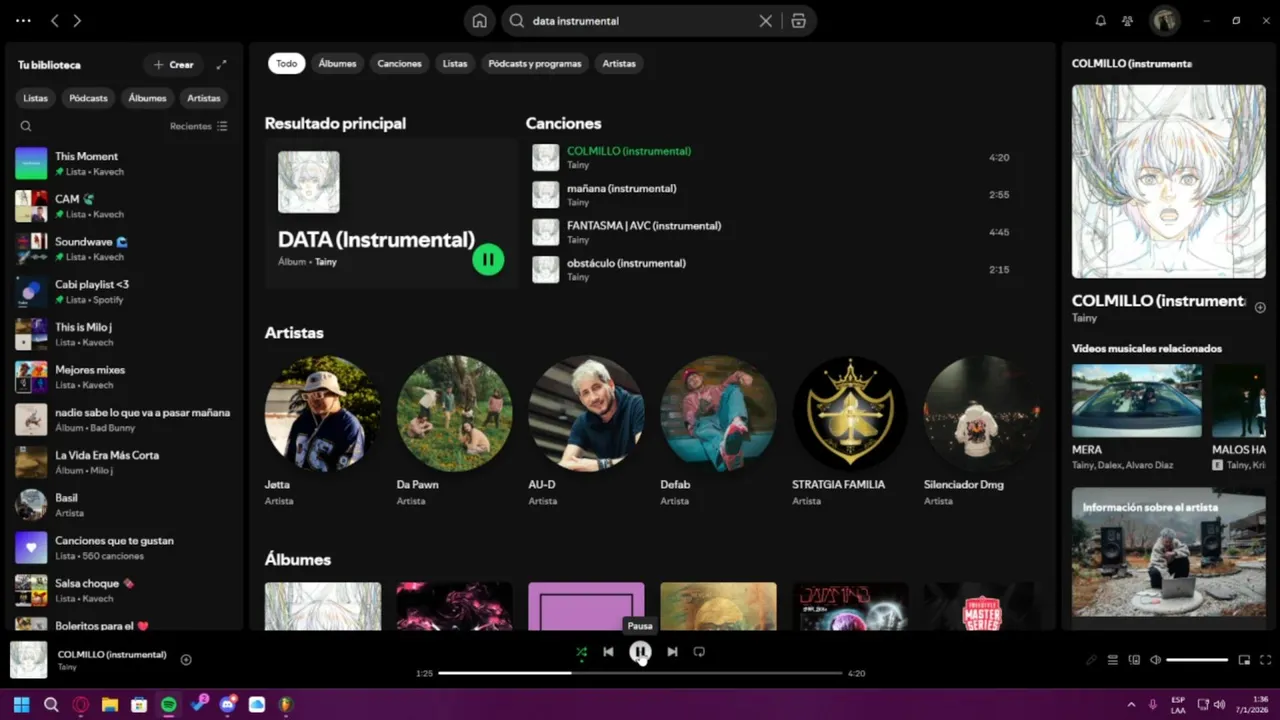Open Recientes sort order dropdown

pyautogui.click(x=199, y=126)
